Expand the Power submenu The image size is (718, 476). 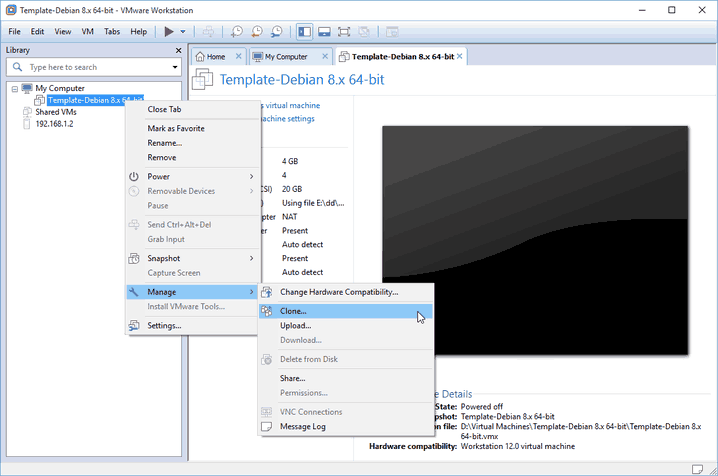point(190,176)
